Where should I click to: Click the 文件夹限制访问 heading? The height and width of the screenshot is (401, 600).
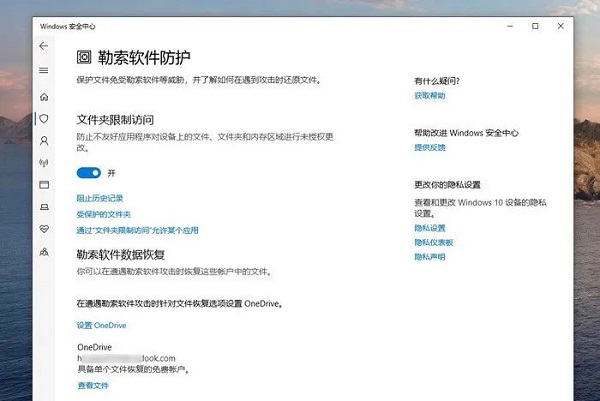115,120
